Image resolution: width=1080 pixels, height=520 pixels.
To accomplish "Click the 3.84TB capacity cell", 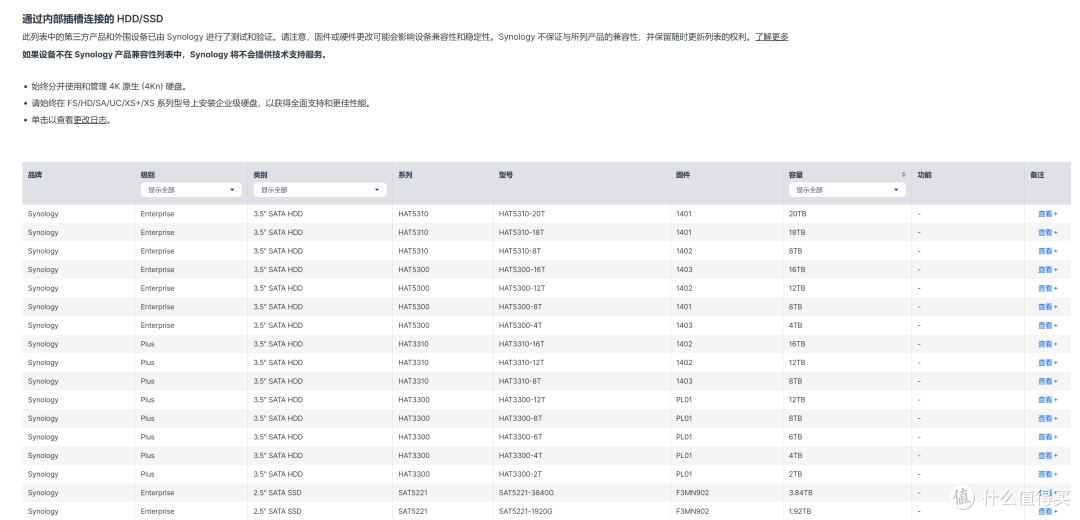I will [800, 493].
